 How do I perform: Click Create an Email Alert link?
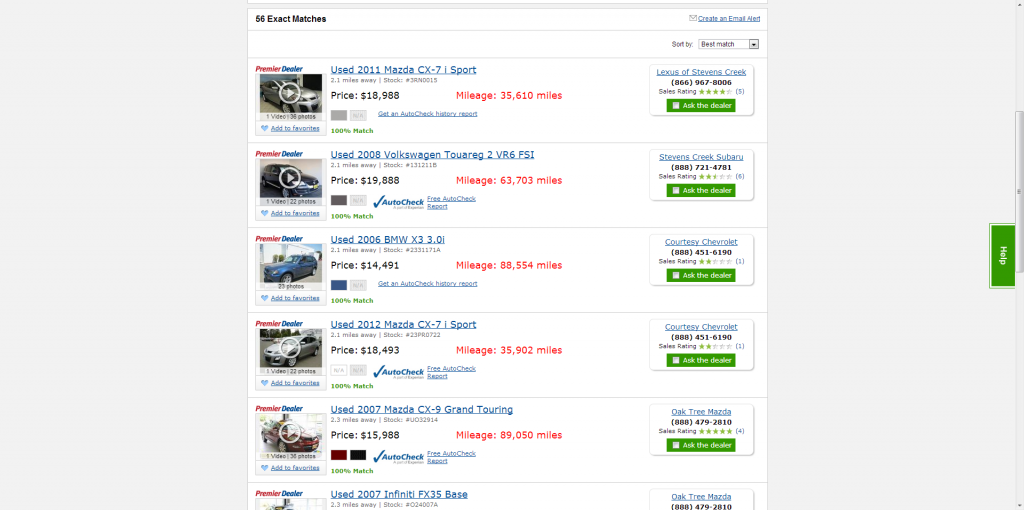(729, 19)
